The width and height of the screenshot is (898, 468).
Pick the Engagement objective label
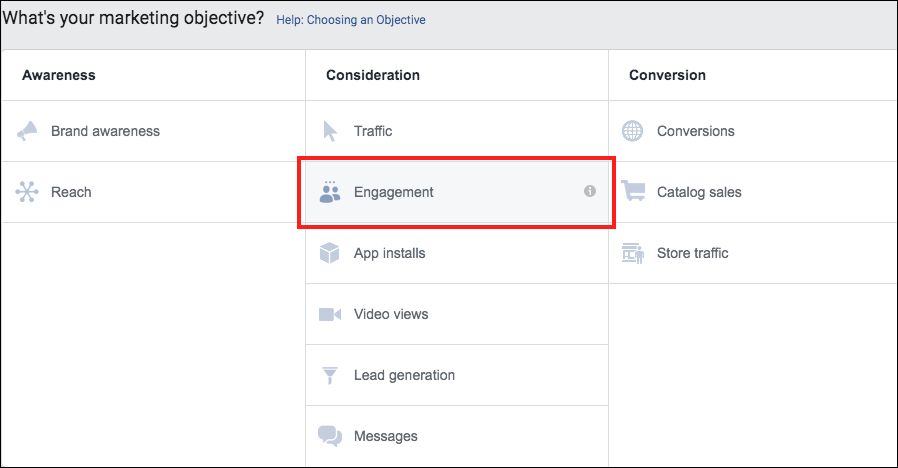[x=393, y=192]
